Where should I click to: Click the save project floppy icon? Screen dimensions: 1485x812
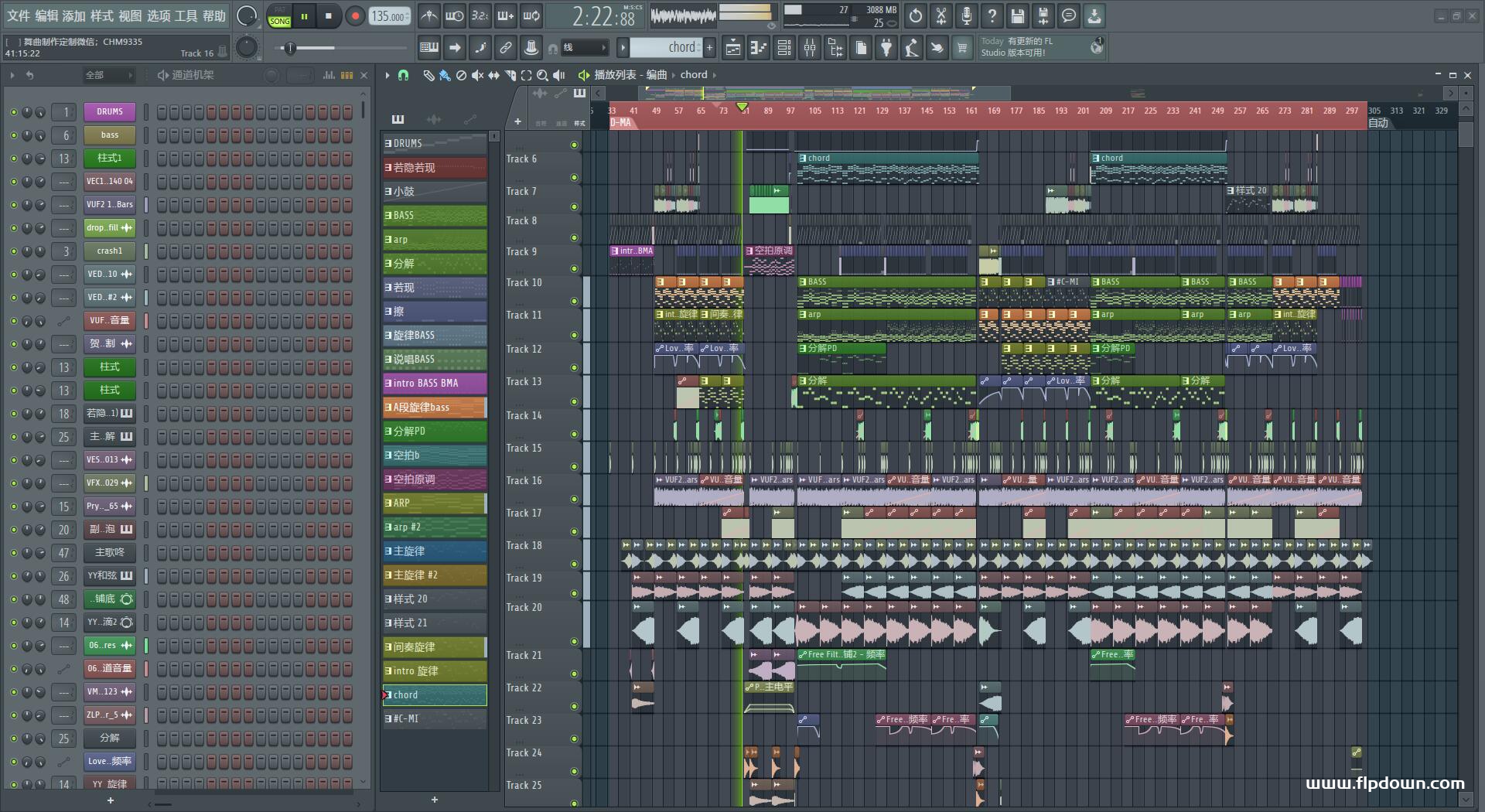click(1018, 15)
